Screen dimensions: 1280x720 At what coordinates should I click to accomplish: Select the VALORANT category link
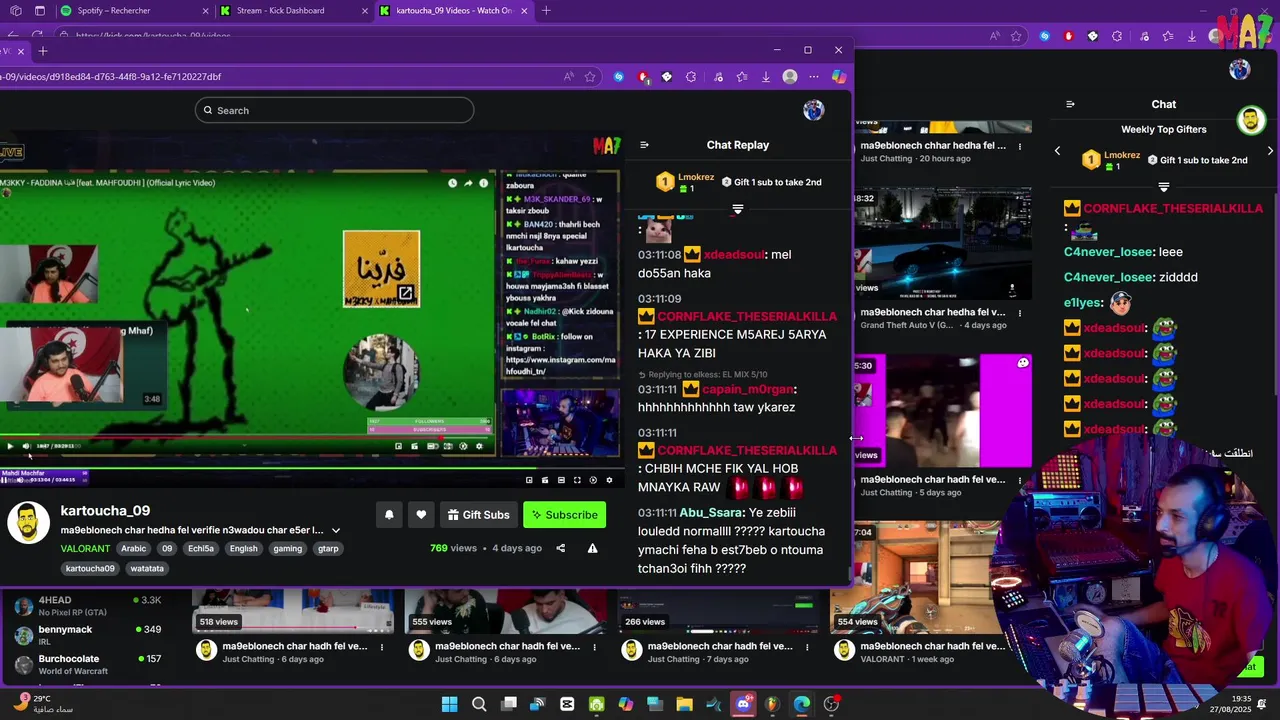coord(85,548)
